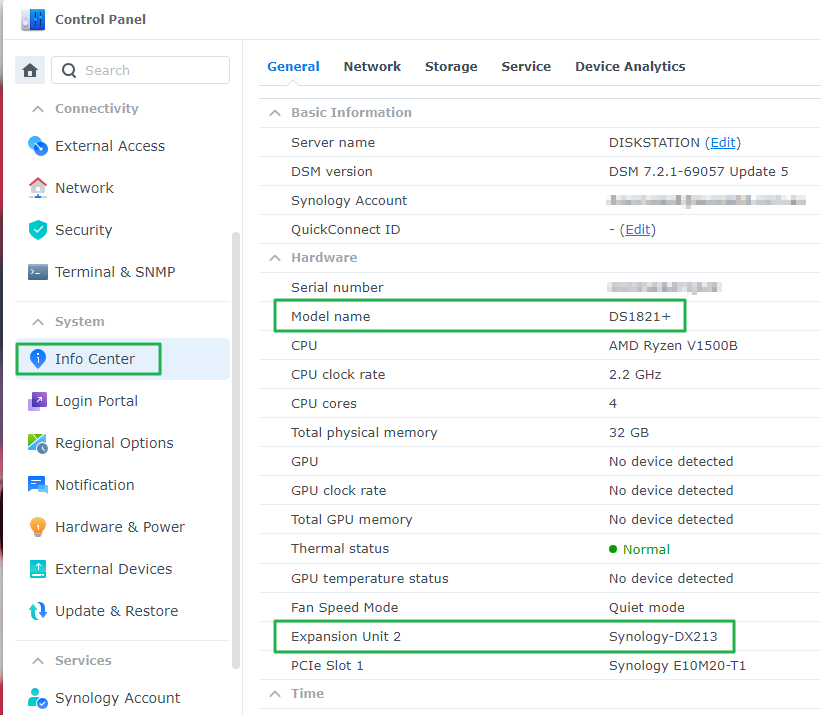This screenshot has width=821, height=715.
Task: Click the Control Panel title text
Action: [x=101, y=19]
